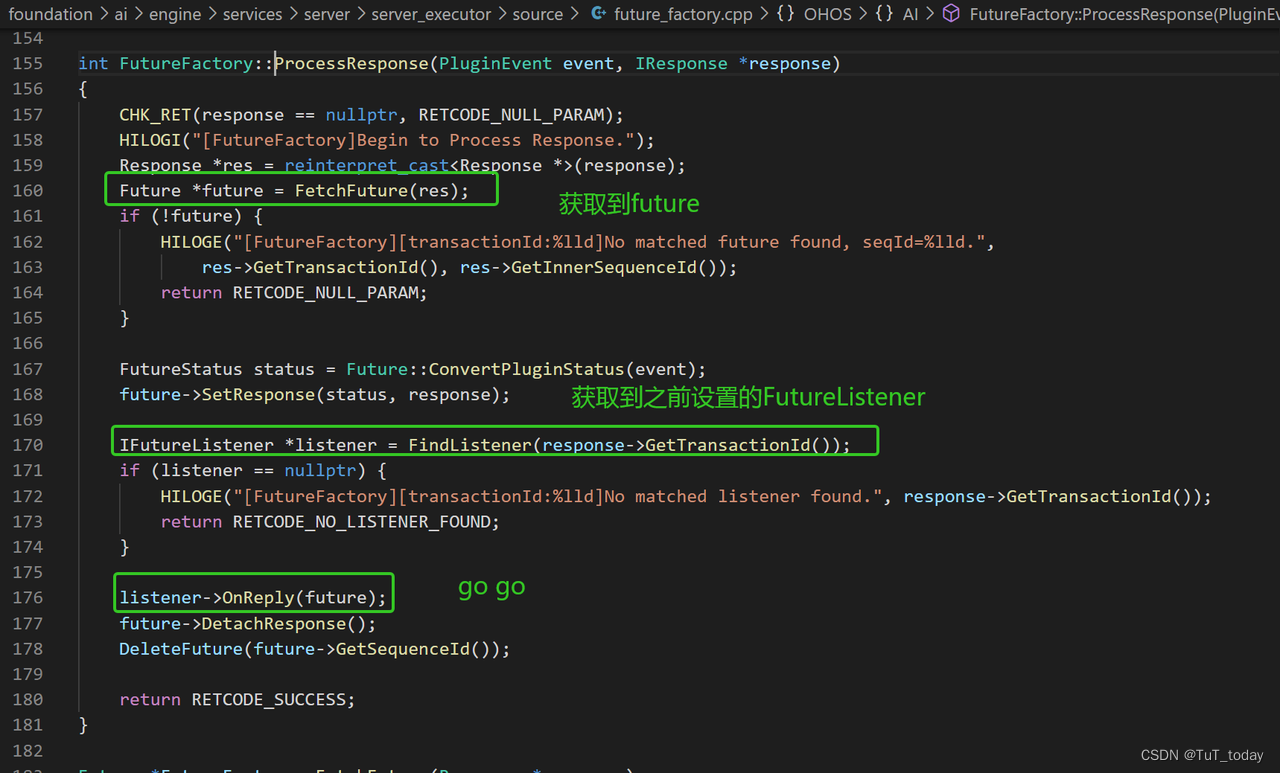Select server_executor in the breadcrumb
Image resolution: width=1280 pixels, height=773 pixels.
point(431,14)
